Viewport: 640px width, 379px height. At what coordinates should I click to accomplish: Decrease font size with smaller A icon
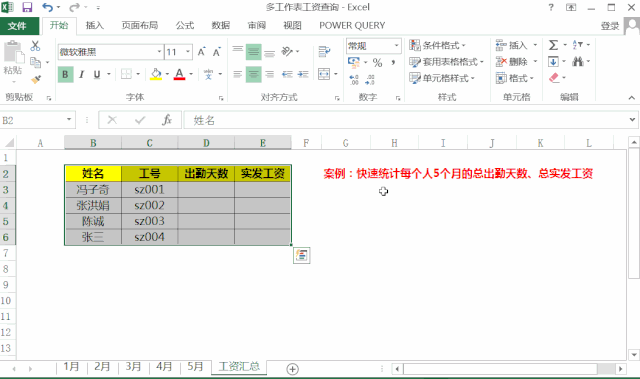click(217, 52)
